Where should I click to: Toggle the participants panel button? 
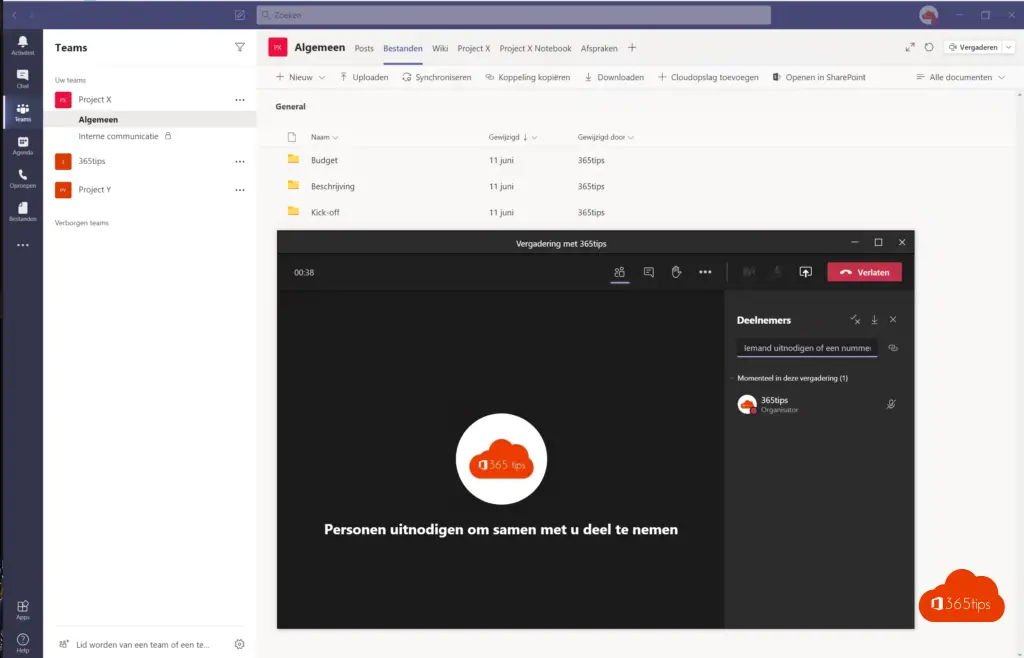[620, 272]
